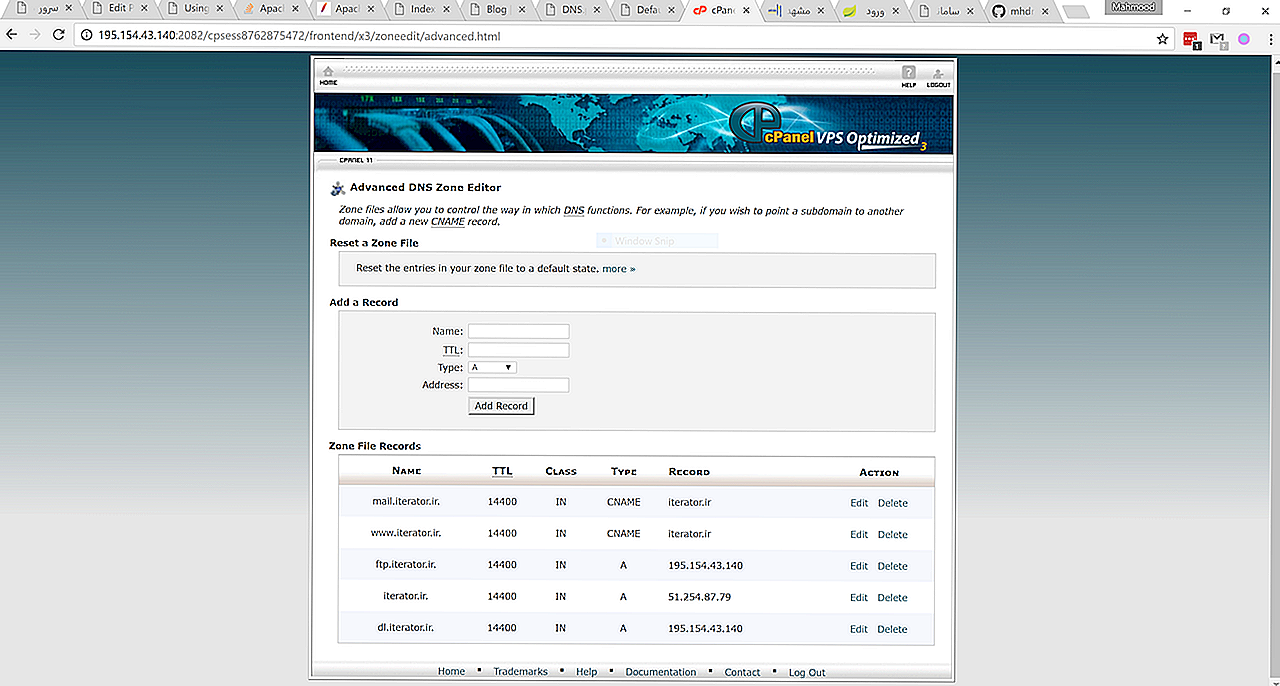
Task: Click the browser forward arrow
Action: [35, 36]
